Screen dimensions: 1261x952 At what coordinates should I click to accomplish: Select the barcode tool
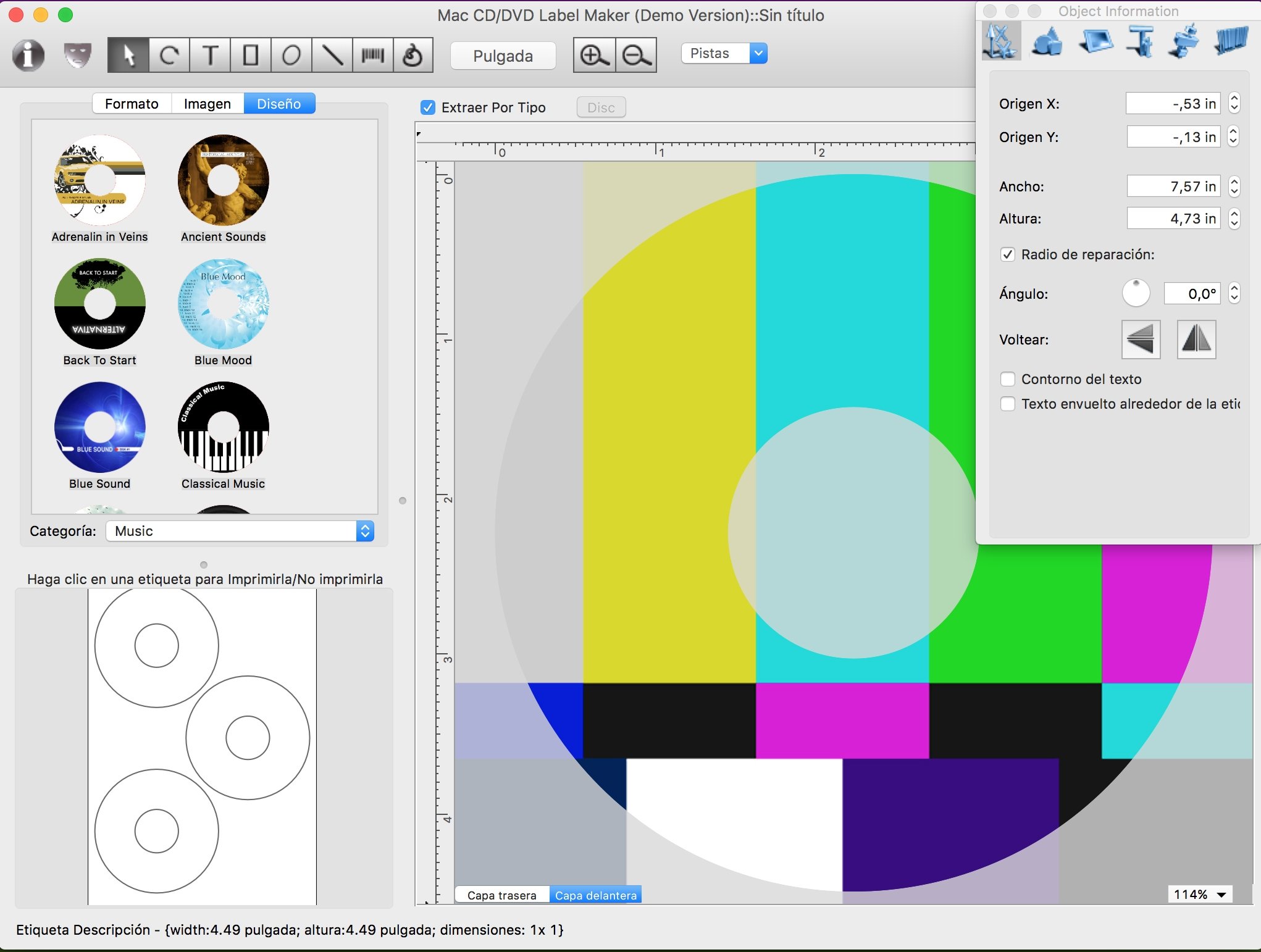pos(371,55)
